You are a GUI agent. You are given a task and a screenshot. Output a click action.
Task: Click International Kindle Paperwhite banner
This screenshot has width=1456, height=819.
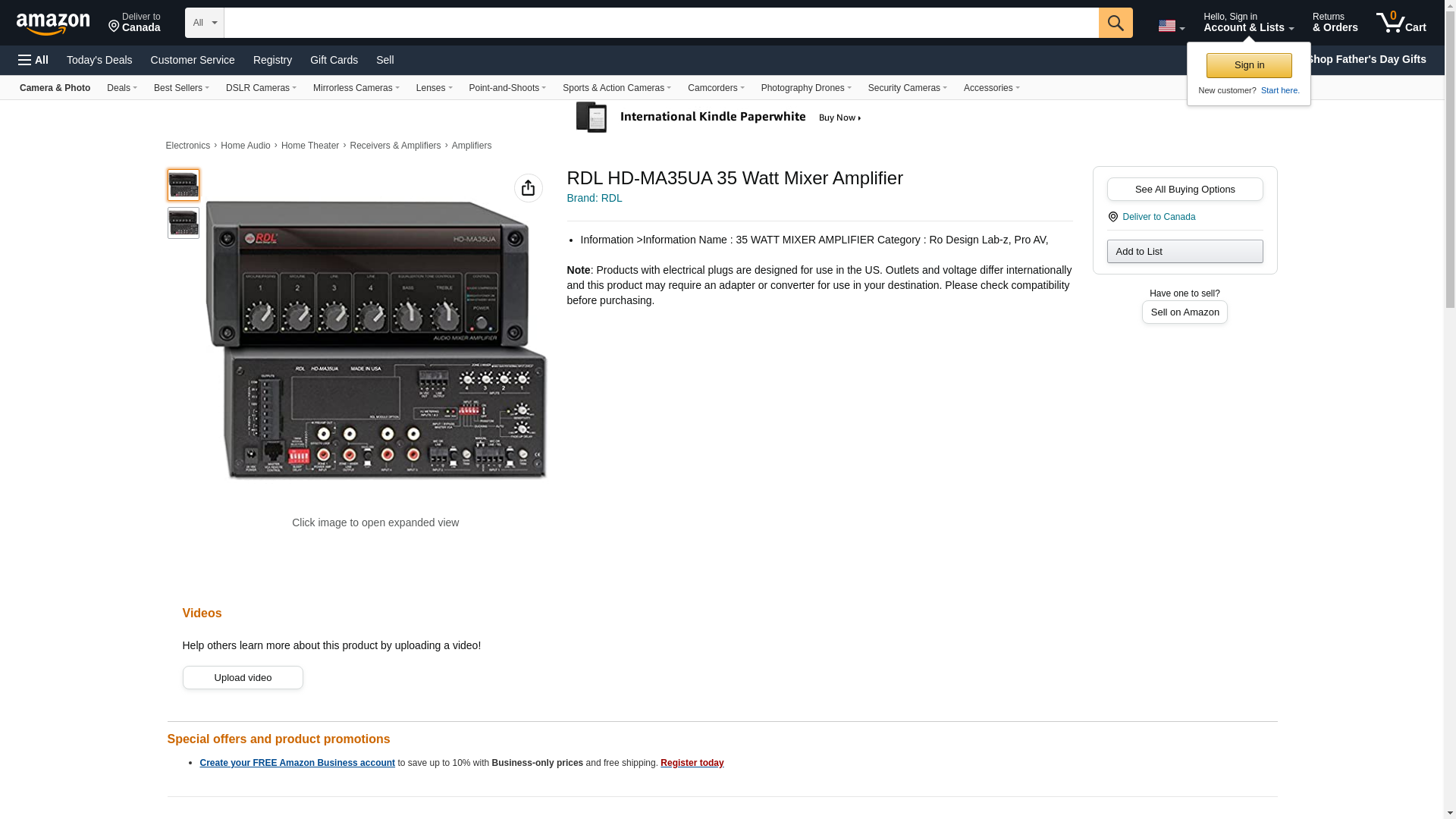point(718,118)
